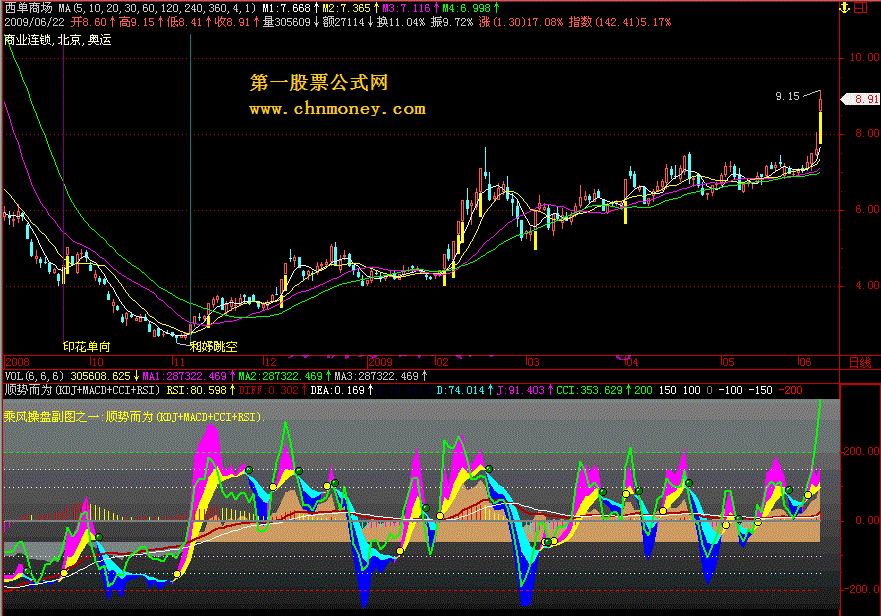This screenshot has height=616, width=881.
Task: Open the 日线 period selector
Action: coord(860,363)
